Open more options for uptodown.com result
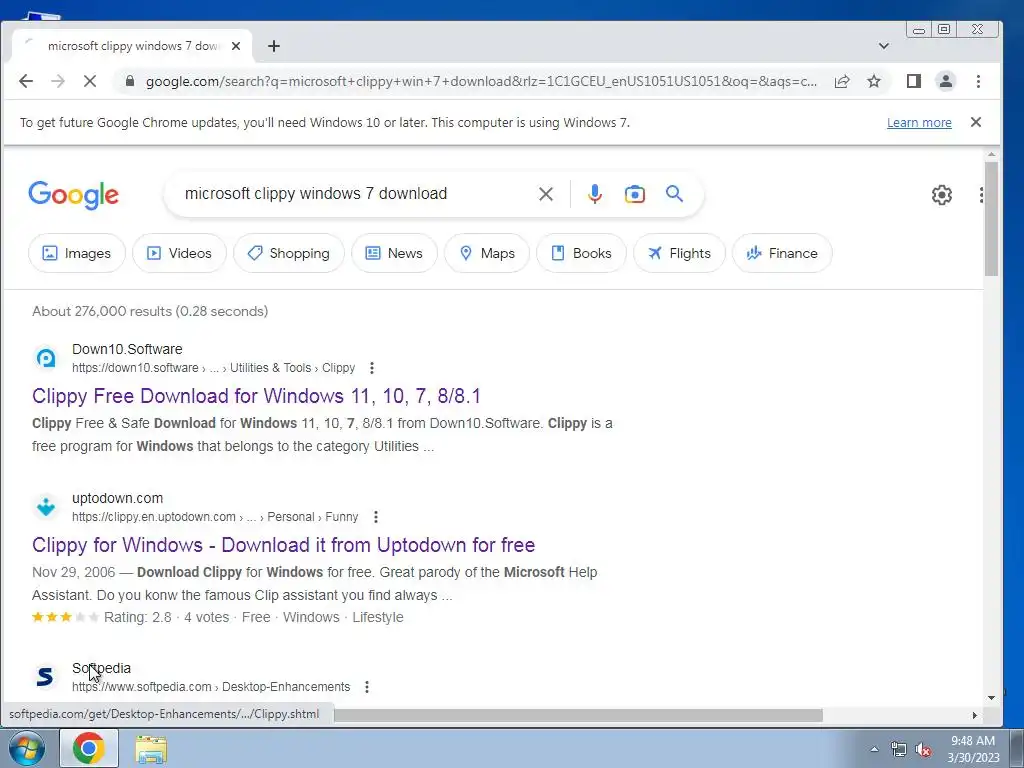The image size is (1024, 768). pyautogui.click(x=376, y=517)
